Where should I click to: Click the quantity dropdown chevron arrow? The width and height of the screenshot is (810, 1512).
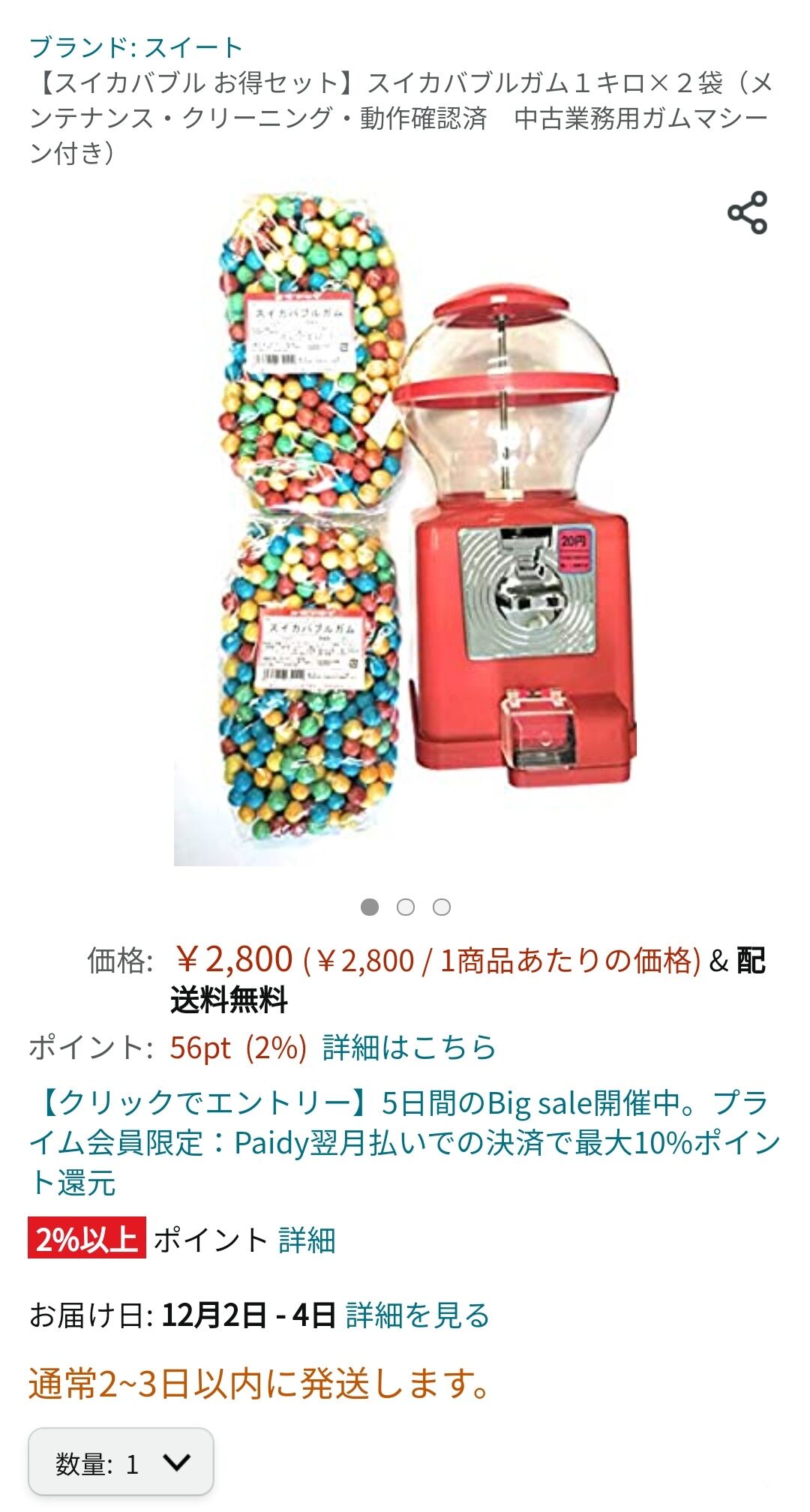(176, 1462)
